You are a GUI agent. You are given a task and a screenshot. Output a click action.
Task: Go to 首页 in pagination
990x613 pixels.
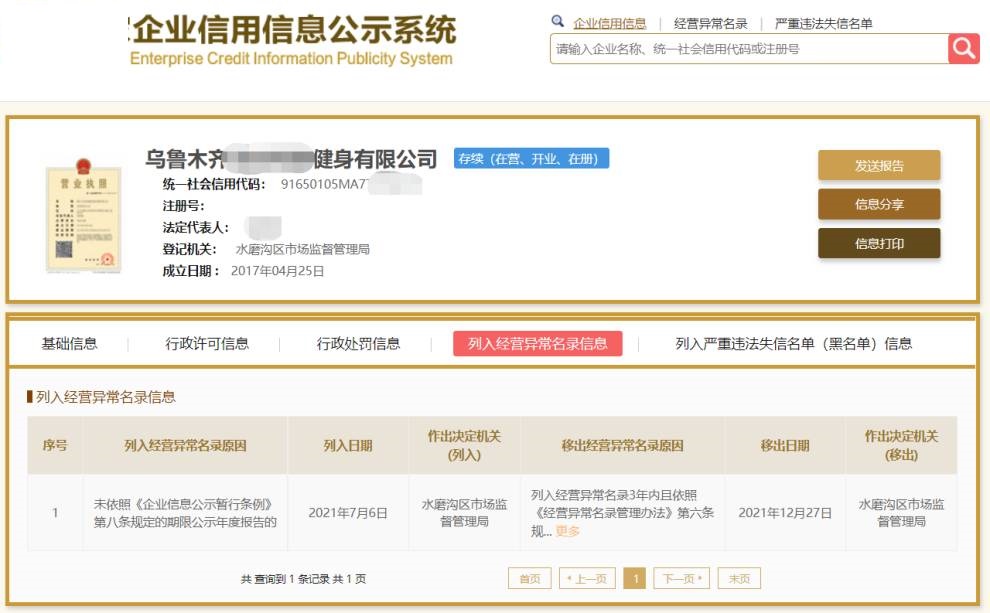tap(529, 578)
